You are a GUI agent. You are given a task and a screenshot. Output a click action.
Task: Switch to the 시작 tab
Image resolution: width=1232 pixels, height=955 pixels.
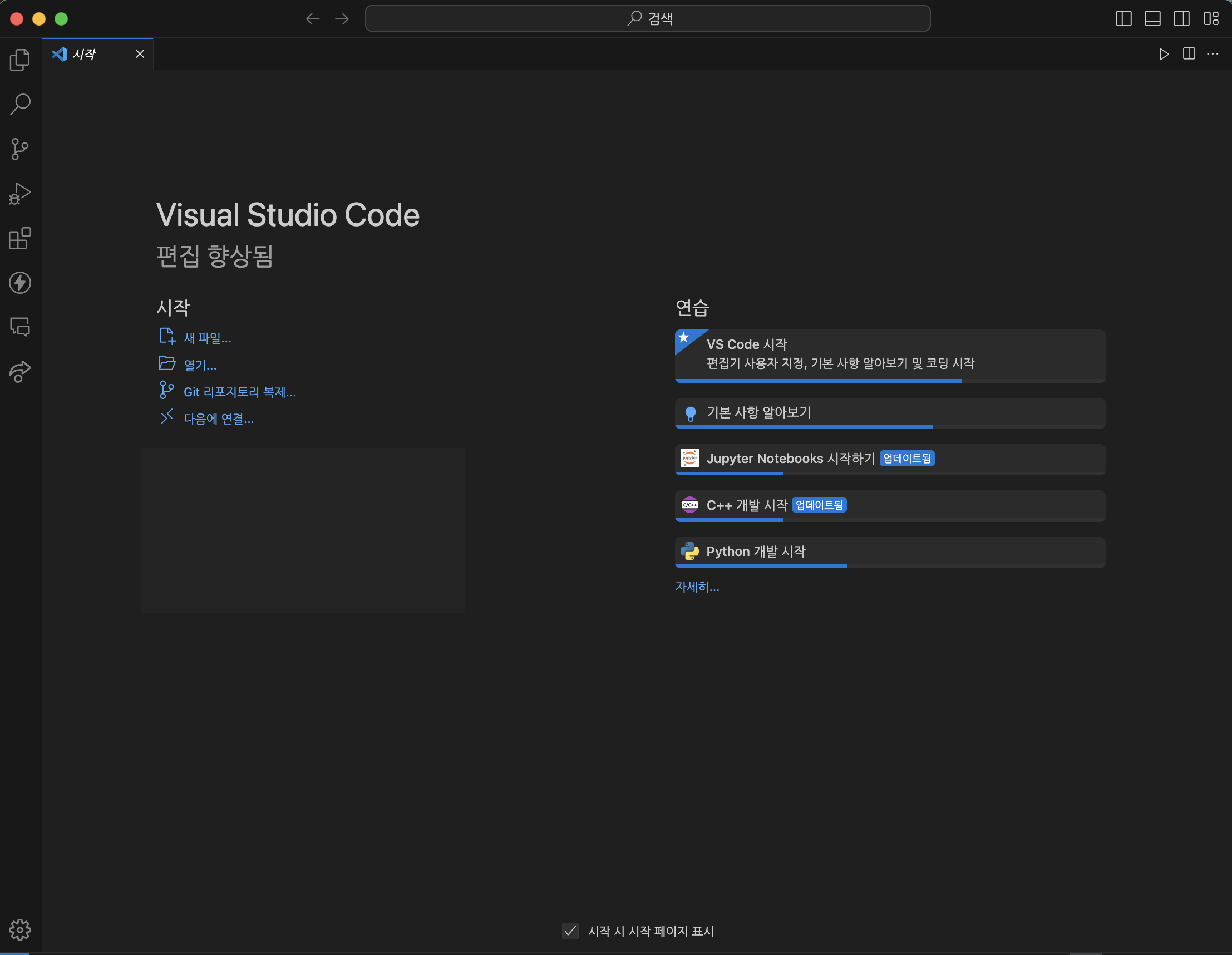83,53
